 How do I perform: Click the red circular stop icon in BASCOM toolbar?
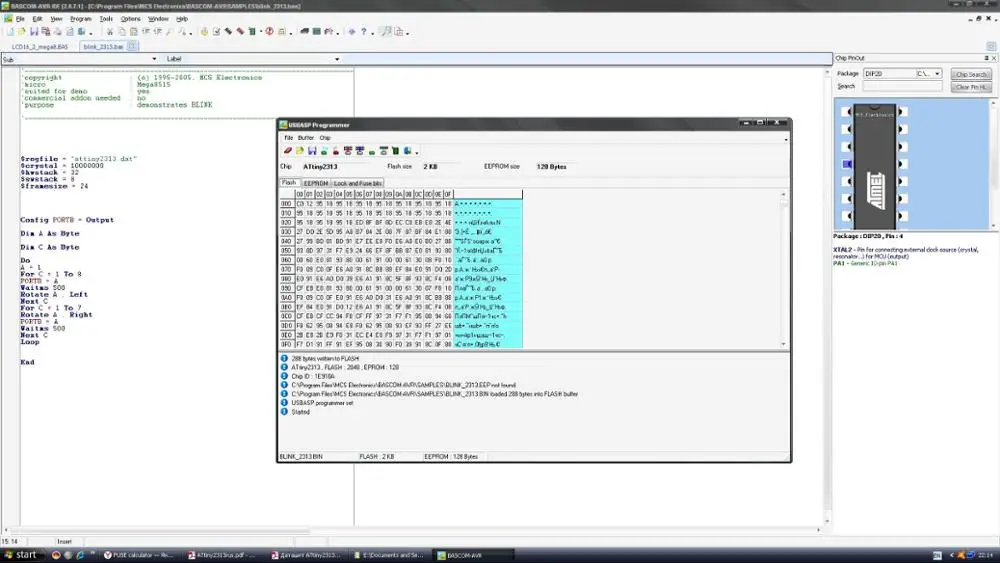point(269,31)
